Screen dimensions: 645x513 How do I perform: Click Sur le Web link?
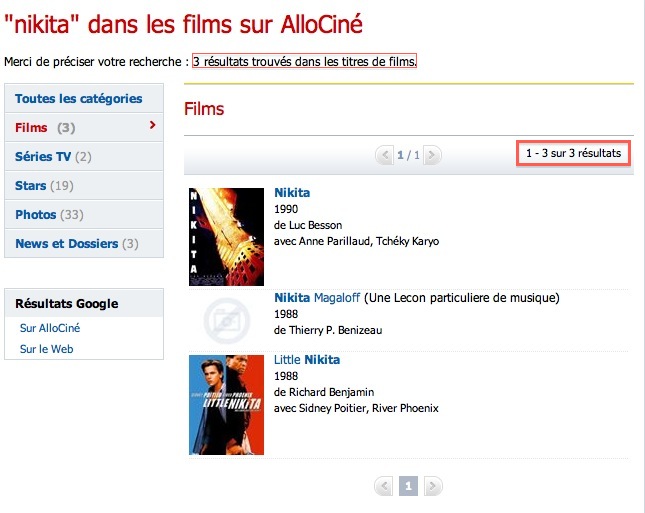(x=47, y=349)
